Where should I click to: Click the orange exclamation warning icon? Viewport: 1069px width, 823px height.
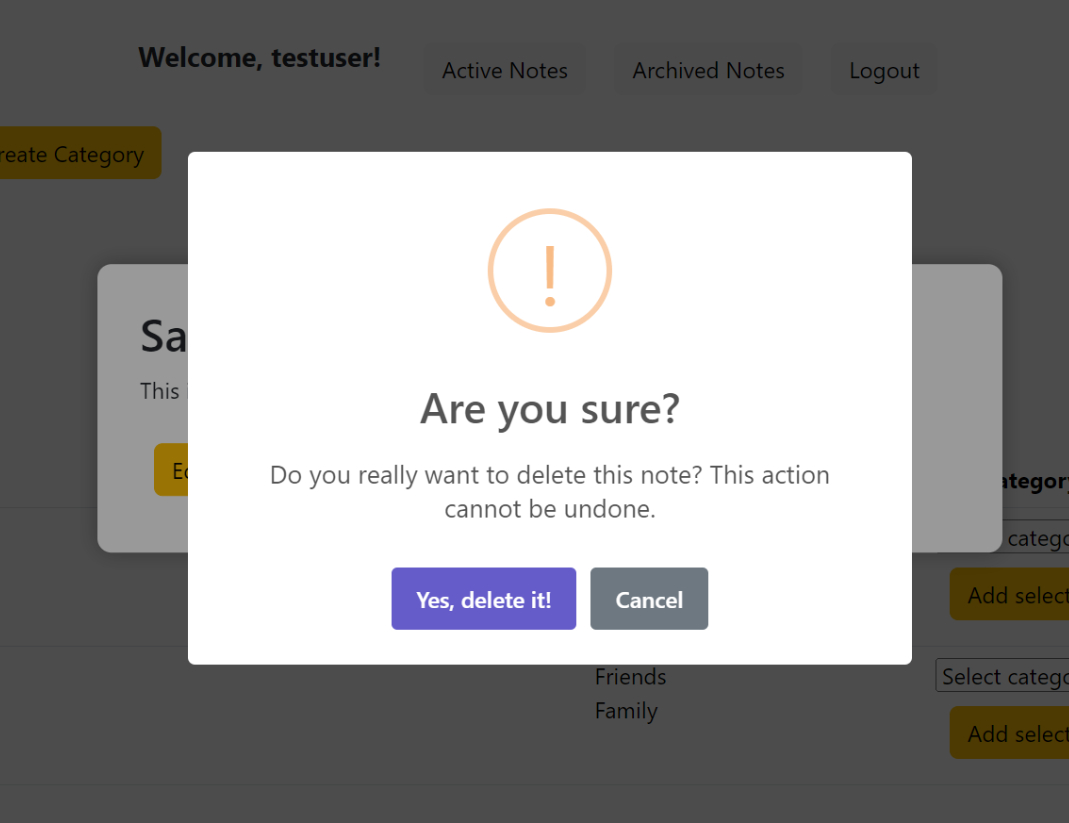(549, 271)
